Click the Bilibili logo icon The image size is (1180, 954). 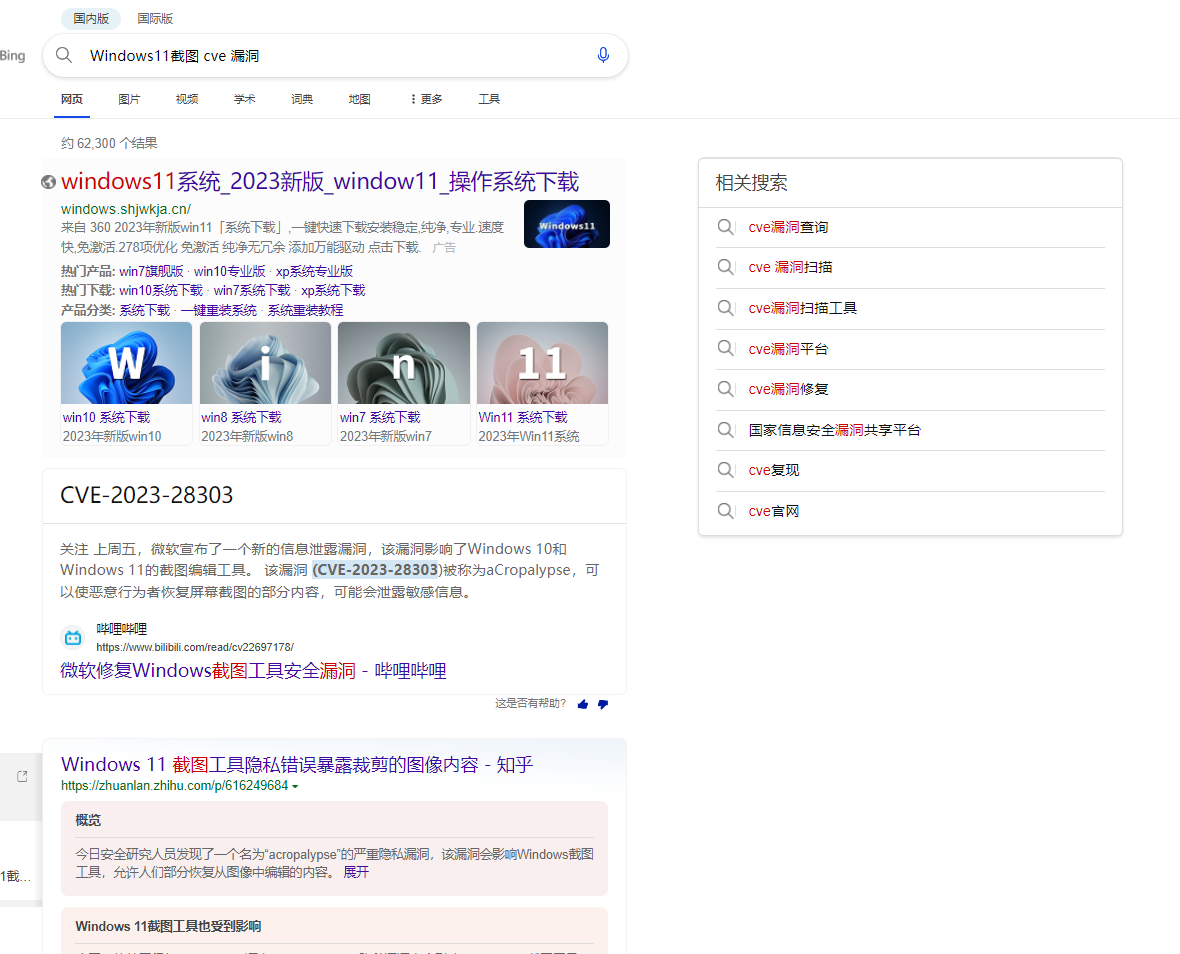[x=73, y=637]
